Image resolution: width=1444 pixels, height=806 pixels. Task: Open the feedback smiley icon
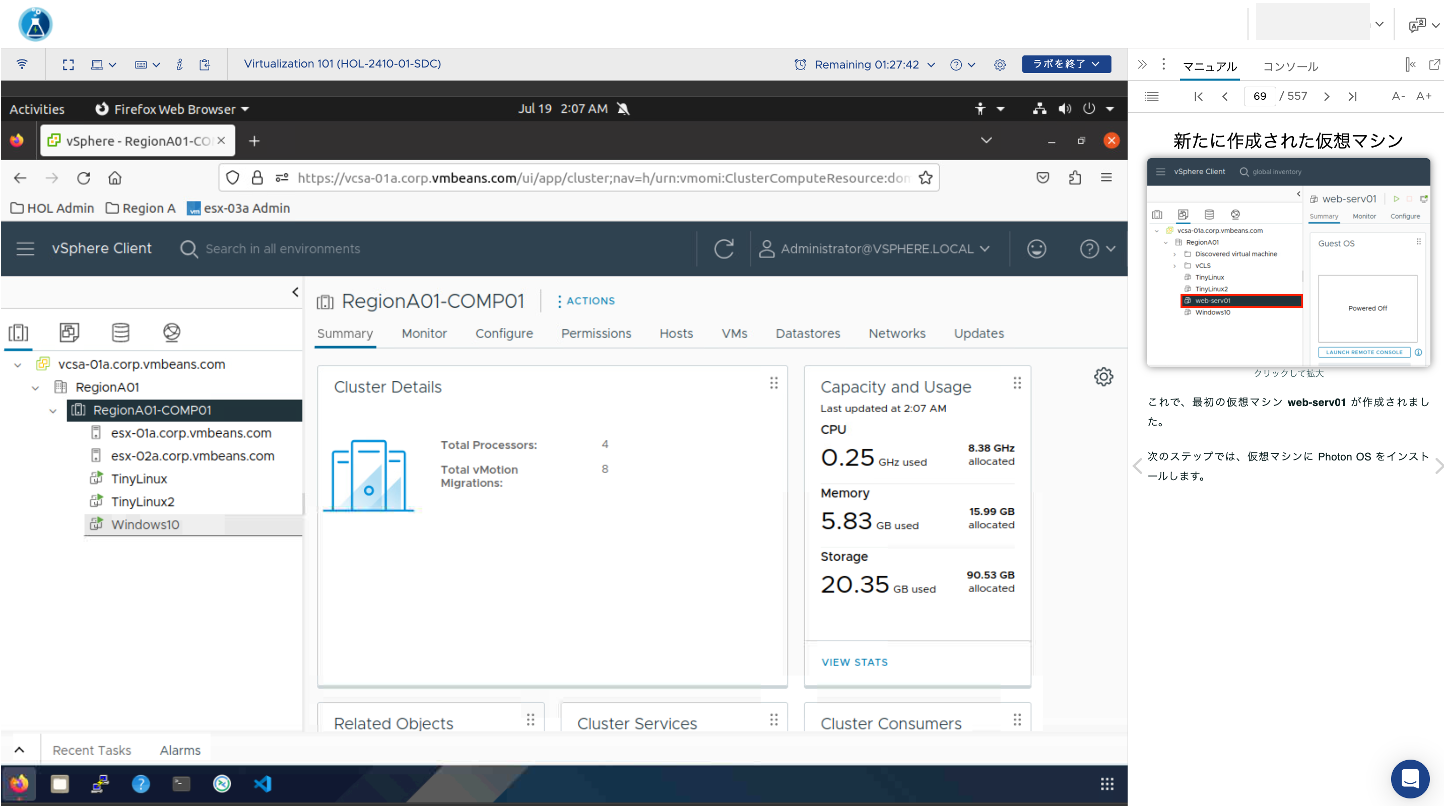point(1037,249)
